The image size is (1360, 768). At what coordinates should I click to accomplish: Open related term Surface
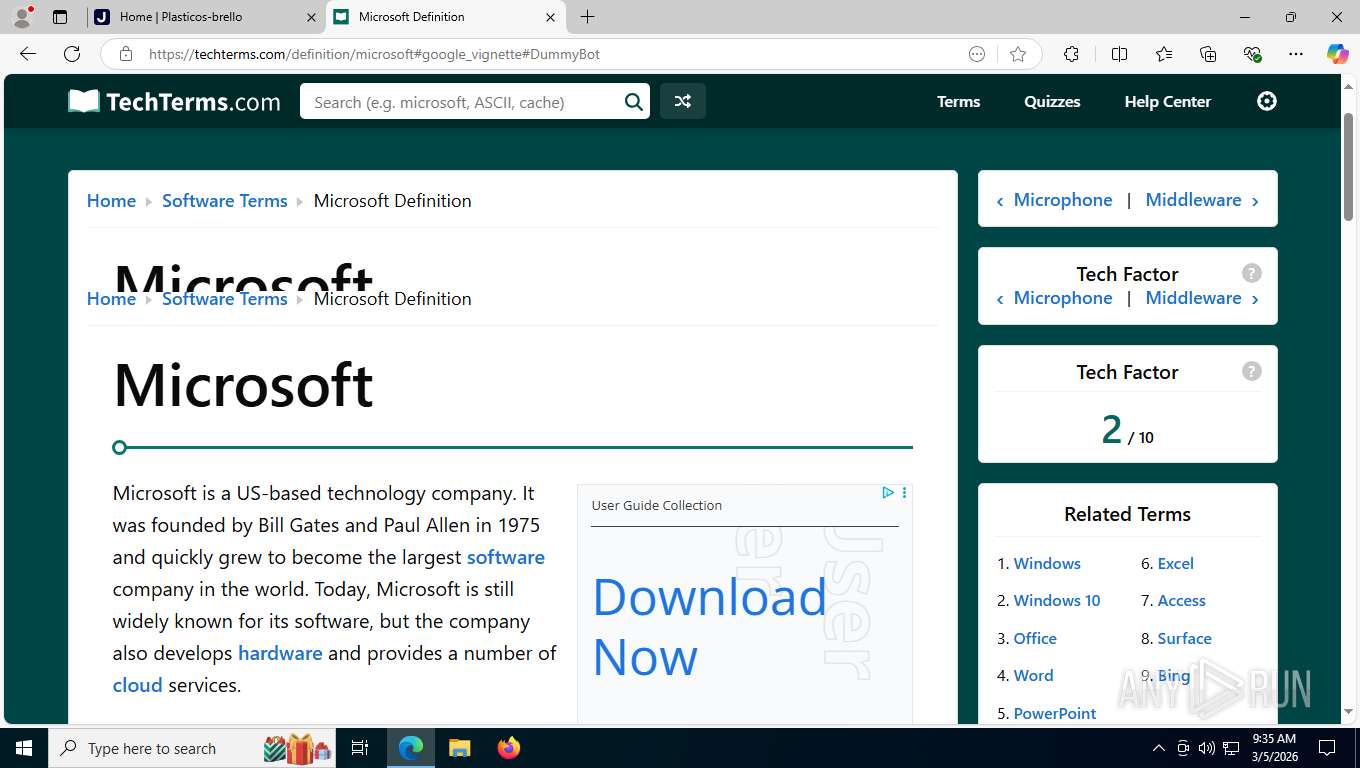(x=1184, y=638)
